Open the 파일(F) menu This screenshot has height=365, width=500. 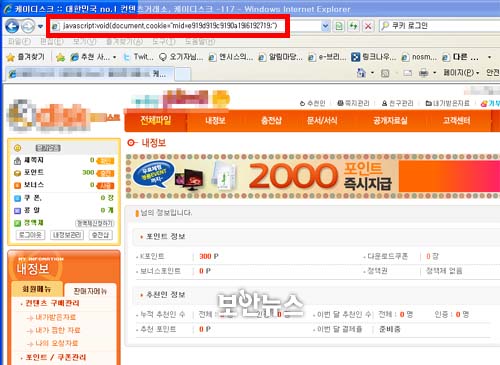(20, 42)
